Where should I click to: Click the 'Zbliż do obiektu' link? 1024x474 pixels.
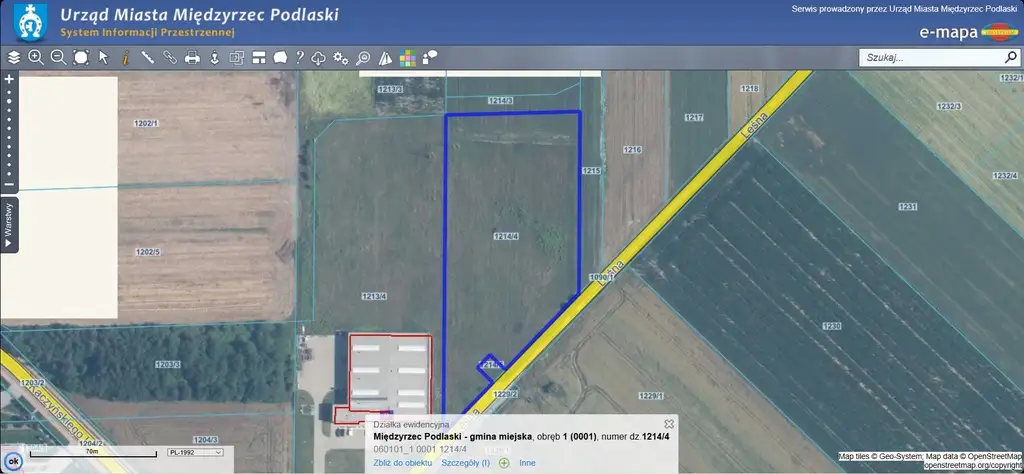coord(403,463)
